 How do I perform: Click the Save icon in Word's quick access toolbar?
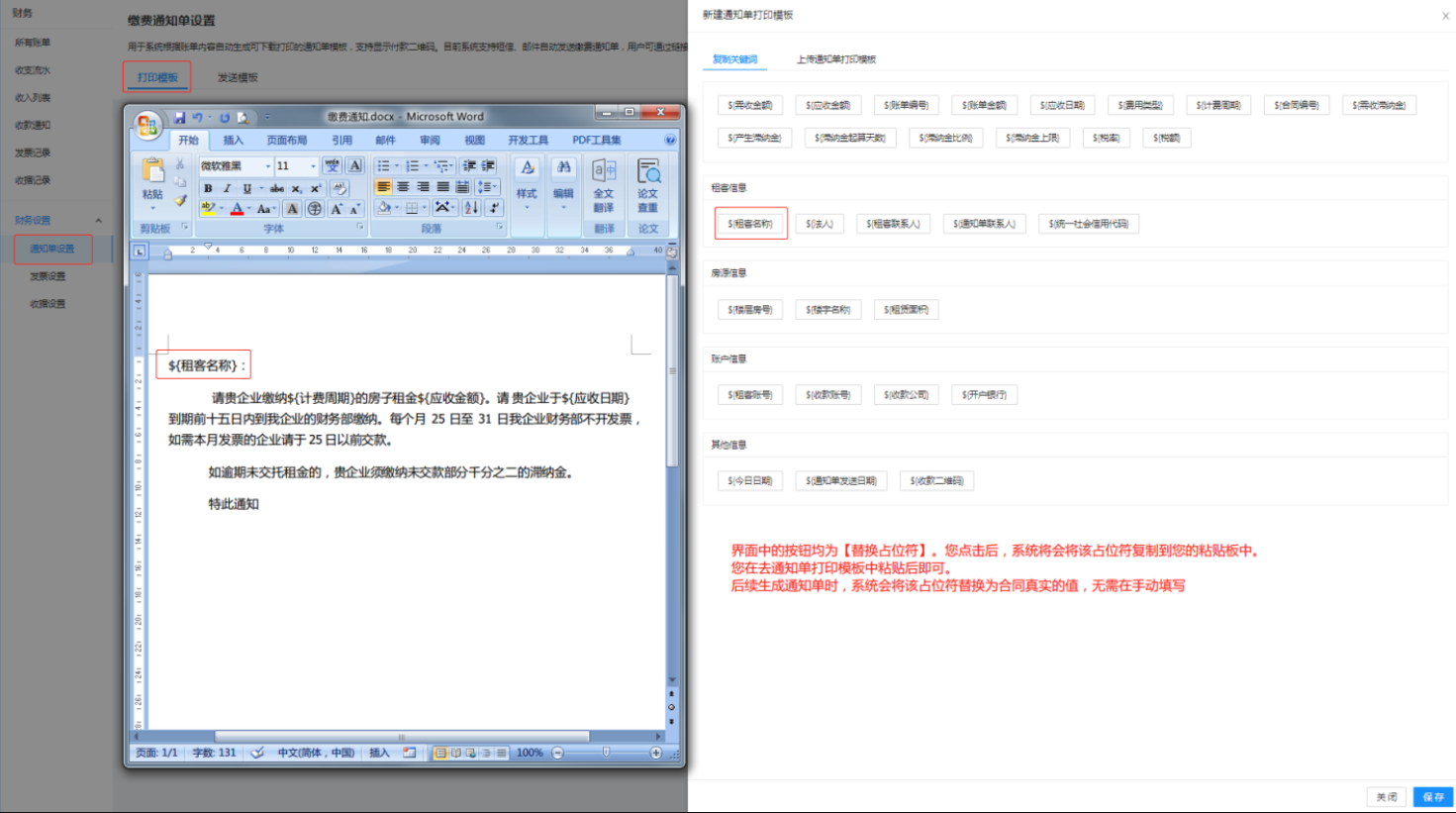tap(179, 117)
